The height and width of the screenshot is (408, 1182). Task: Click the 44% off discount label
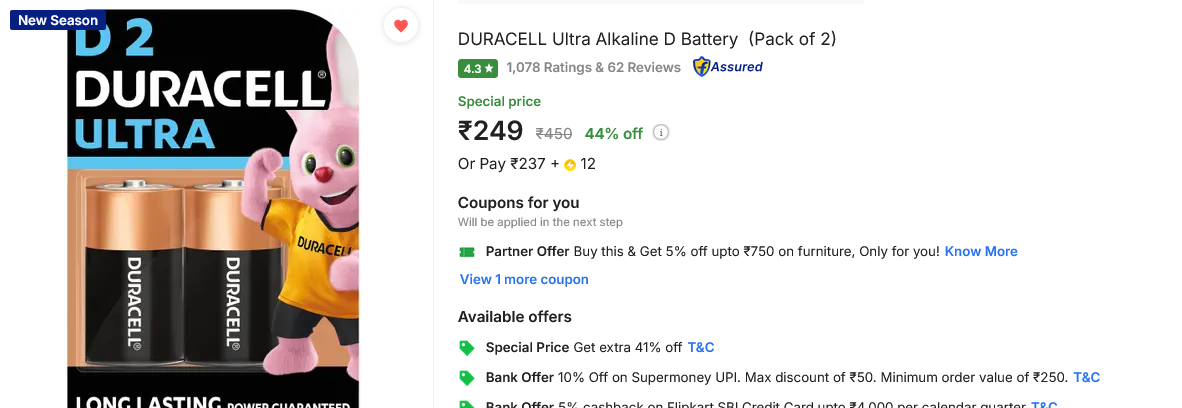coord(614,133)
